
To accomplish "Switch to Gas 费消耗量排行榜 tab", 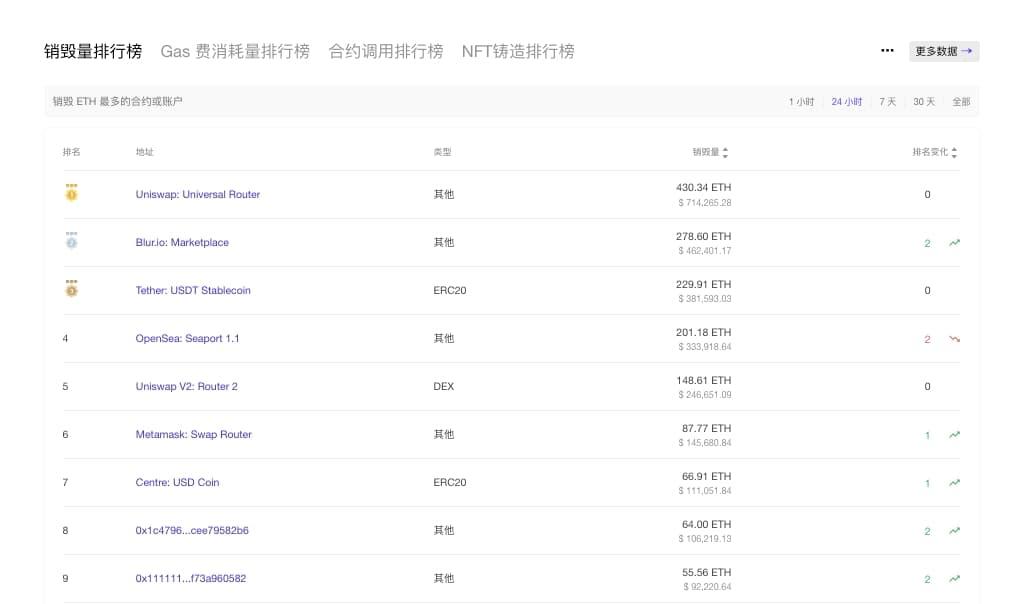I will click(x=235, y=51).
